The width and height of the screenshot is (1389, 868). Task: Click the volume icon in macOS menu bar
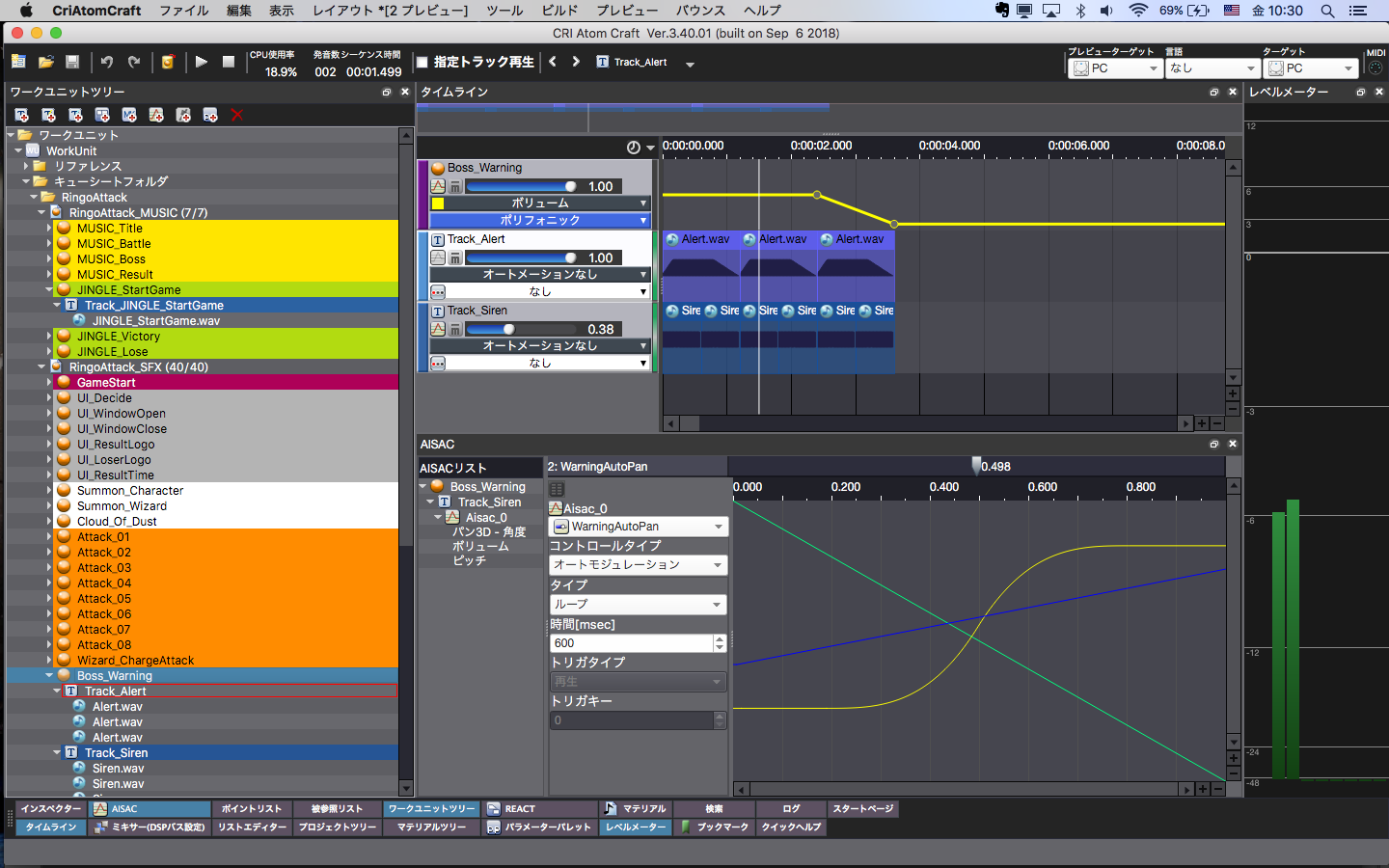(1106, 11)
